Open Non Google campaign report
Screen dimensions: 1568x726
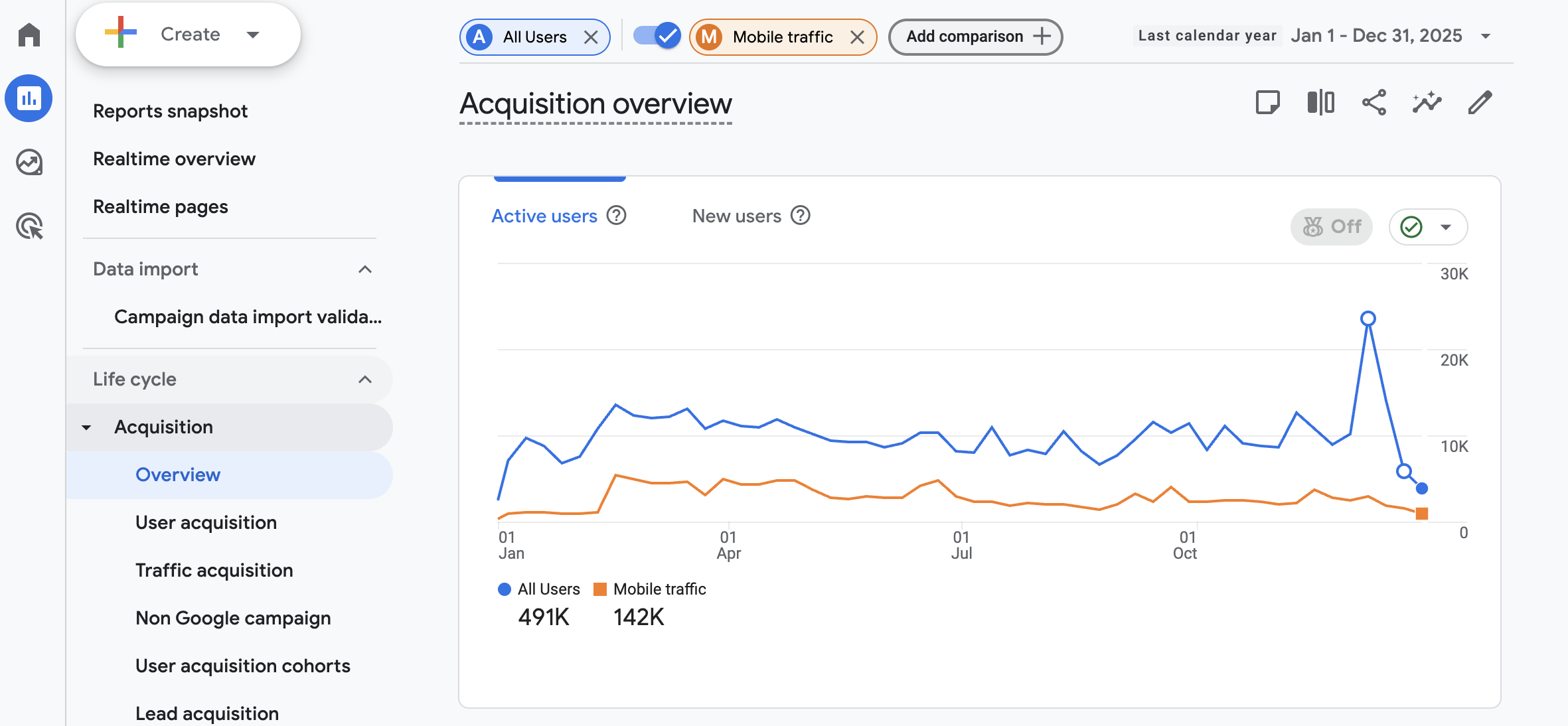tap(233, 618)
